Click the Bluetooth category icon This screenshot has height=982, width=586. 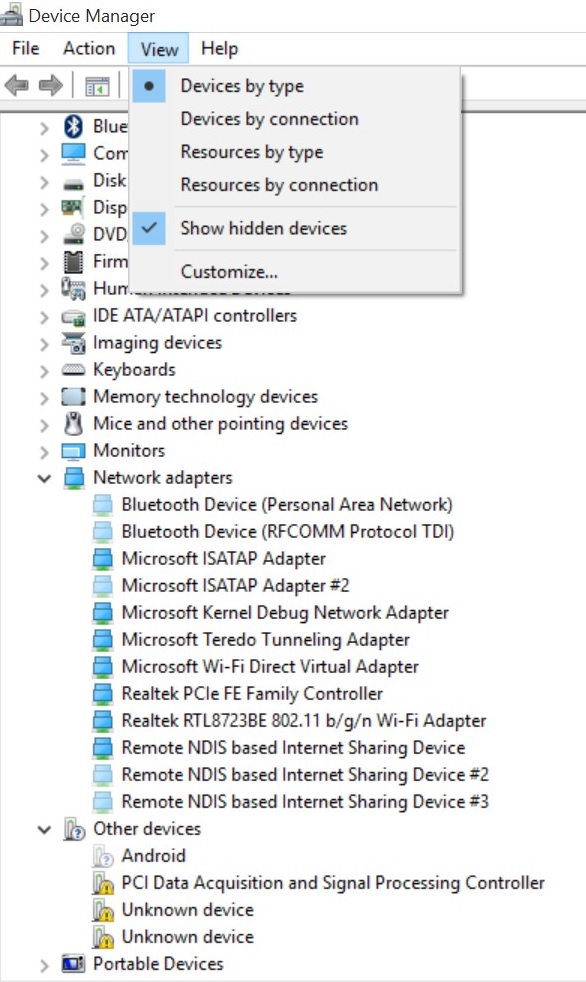click(73, 127)
